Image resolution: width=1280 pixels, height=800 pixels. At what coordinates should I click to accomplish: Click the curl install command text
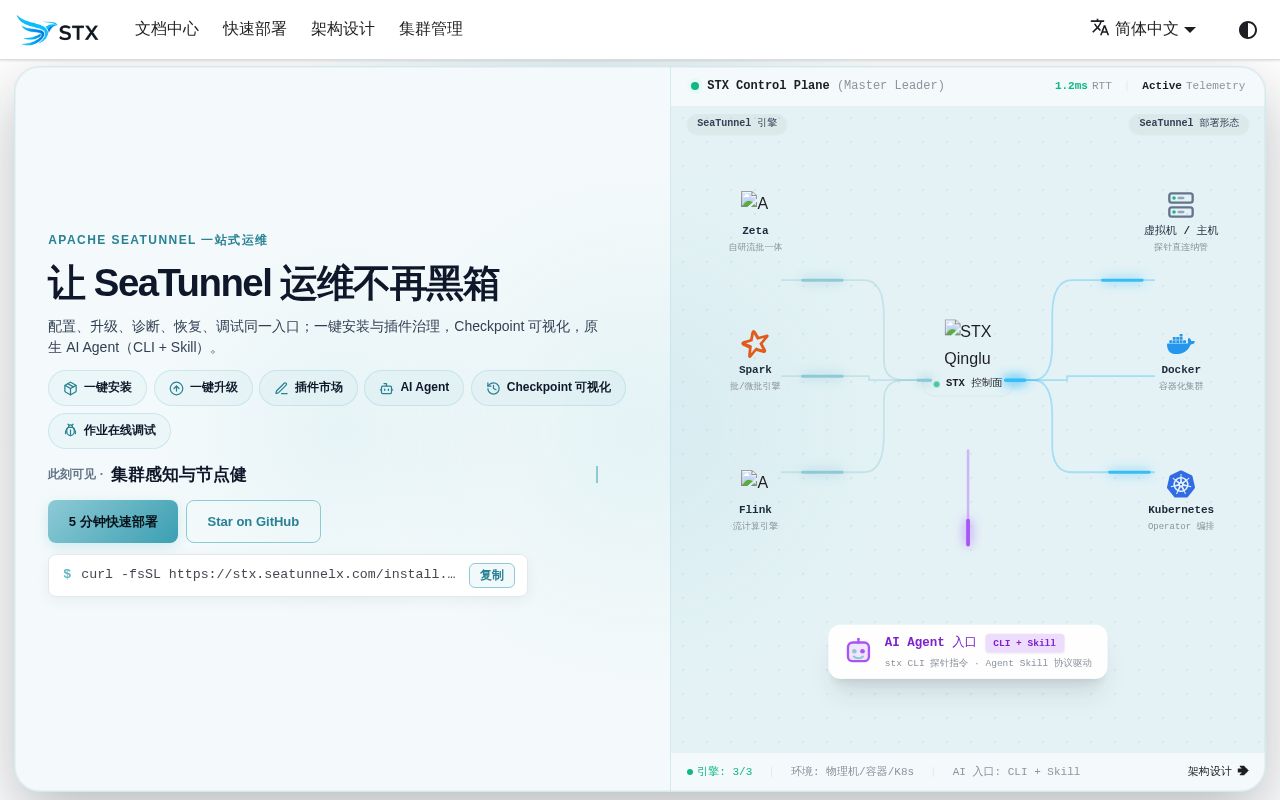click(x=268, y=574)
